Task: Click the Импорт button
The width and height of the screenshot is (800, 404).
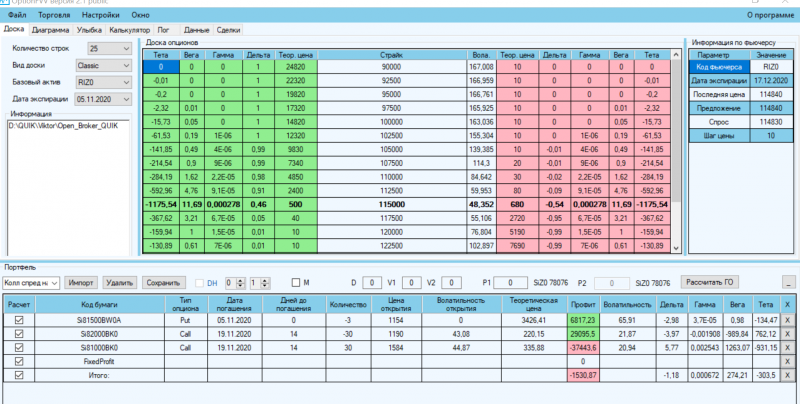Action: click(x=81, y=283)
